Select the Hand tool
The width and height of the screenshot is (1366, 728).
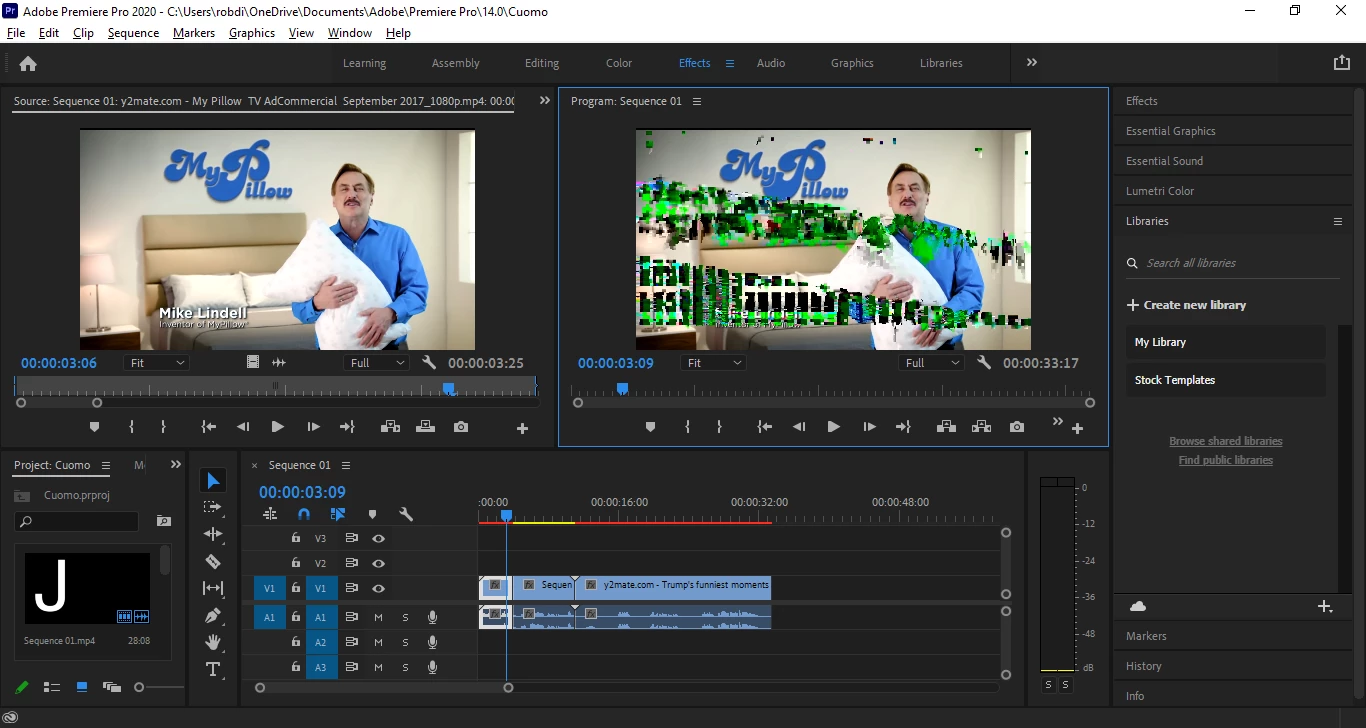pyautogui.click(x=213, y=642)
